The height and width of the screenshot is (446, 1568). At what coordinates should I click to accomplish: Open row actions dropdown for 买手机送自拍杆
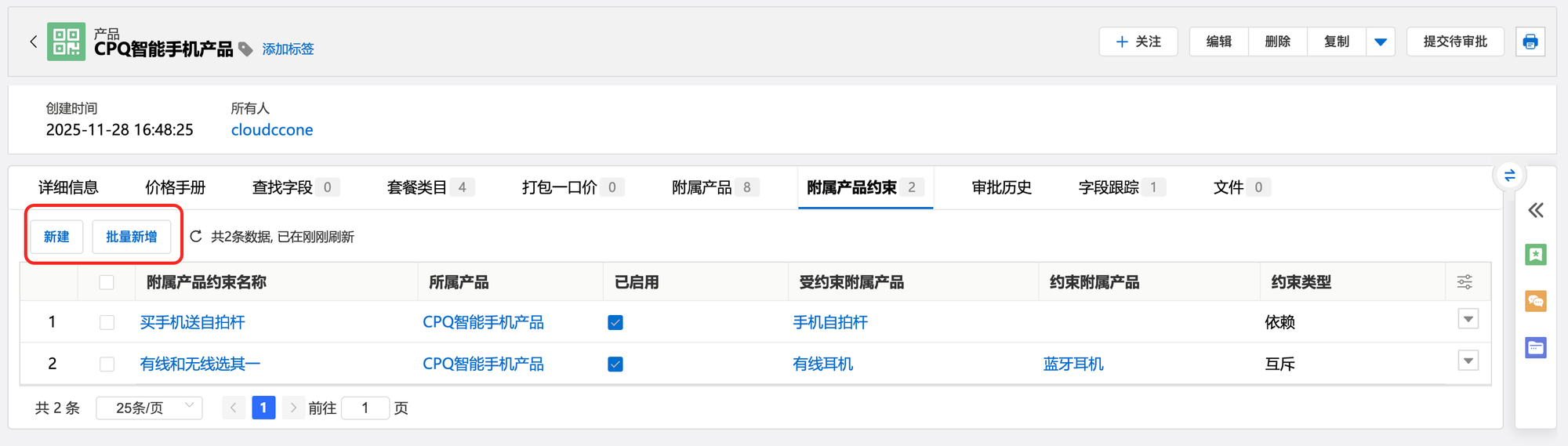[1468, 319]
